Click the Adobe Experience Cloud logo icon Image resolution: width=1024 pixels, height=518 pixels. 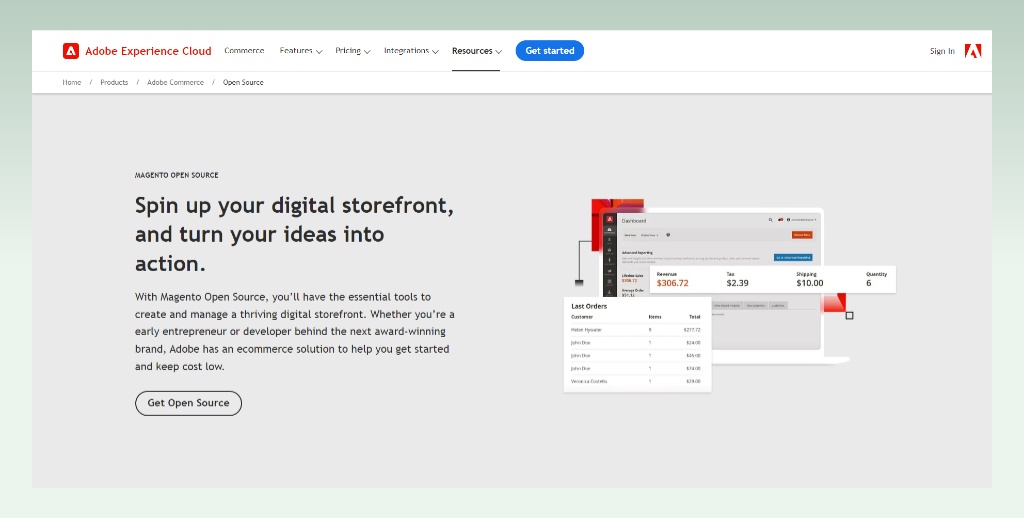click(x=71, y=51)
